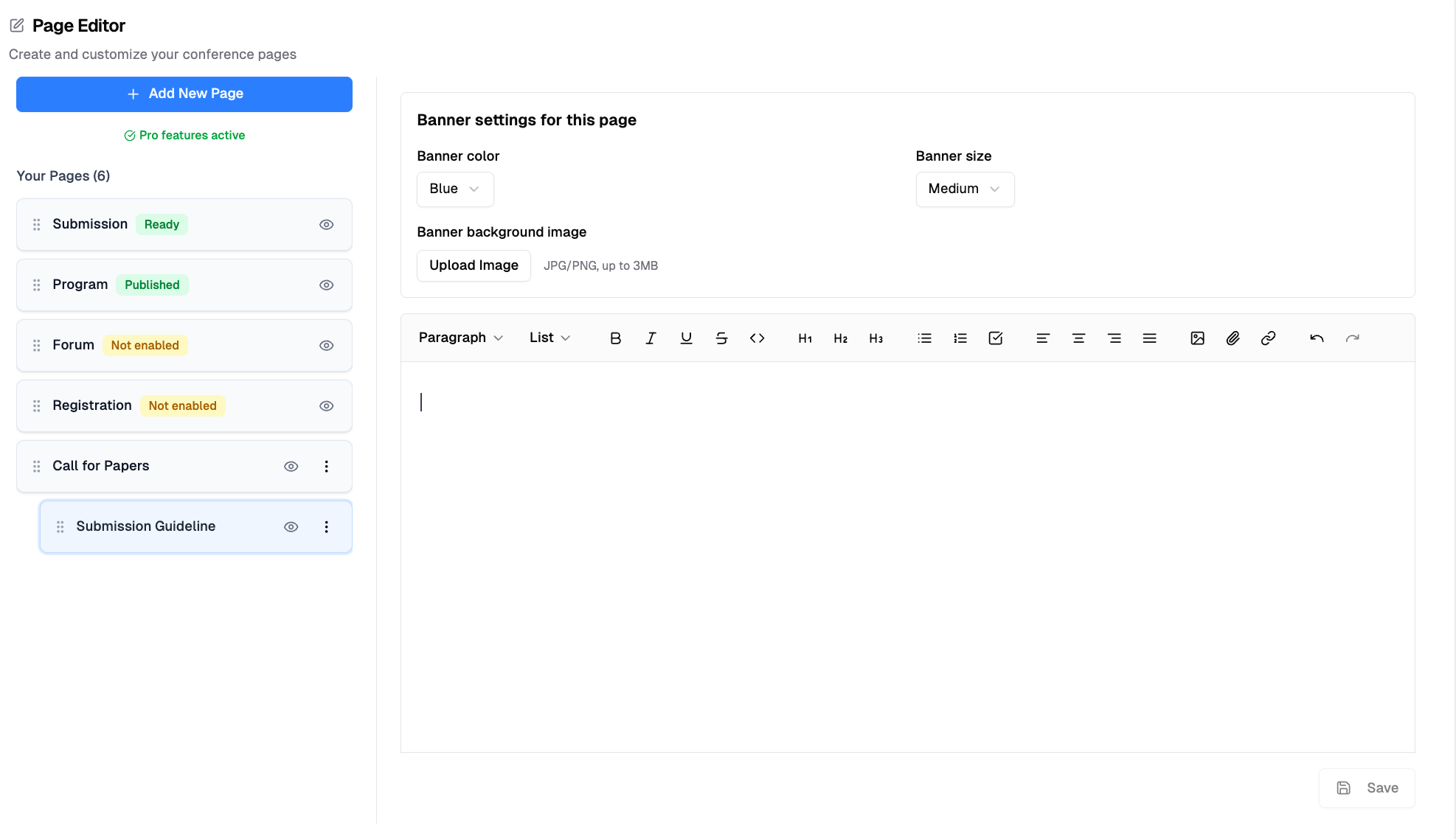This screenshot has height=839, width=1456.
Task: Click the Upload Image button
Action: click(x=474, y=266)
